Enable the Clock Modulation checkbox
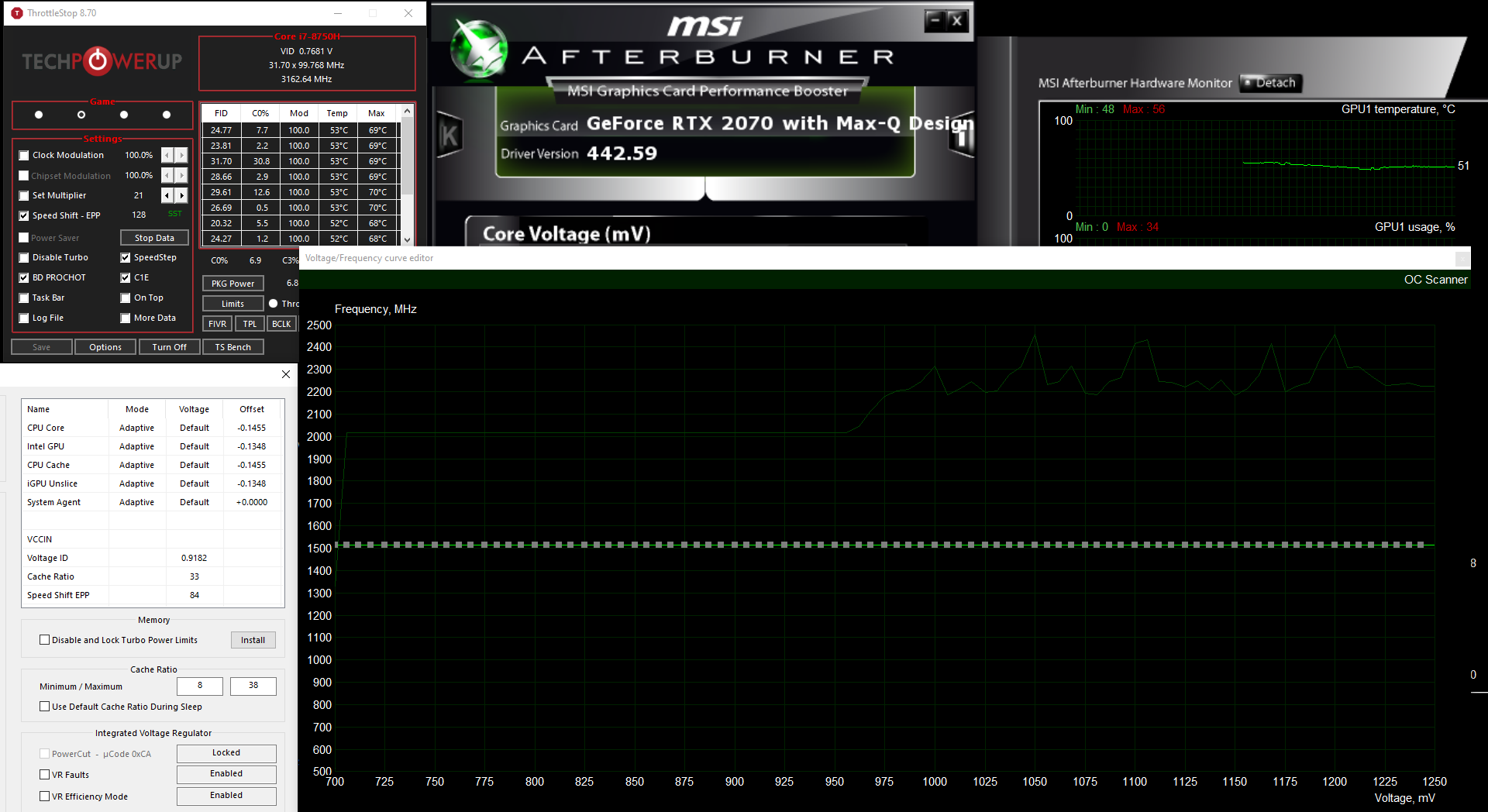The height and width of the screenshot is (812, 1488). point(24,155)
